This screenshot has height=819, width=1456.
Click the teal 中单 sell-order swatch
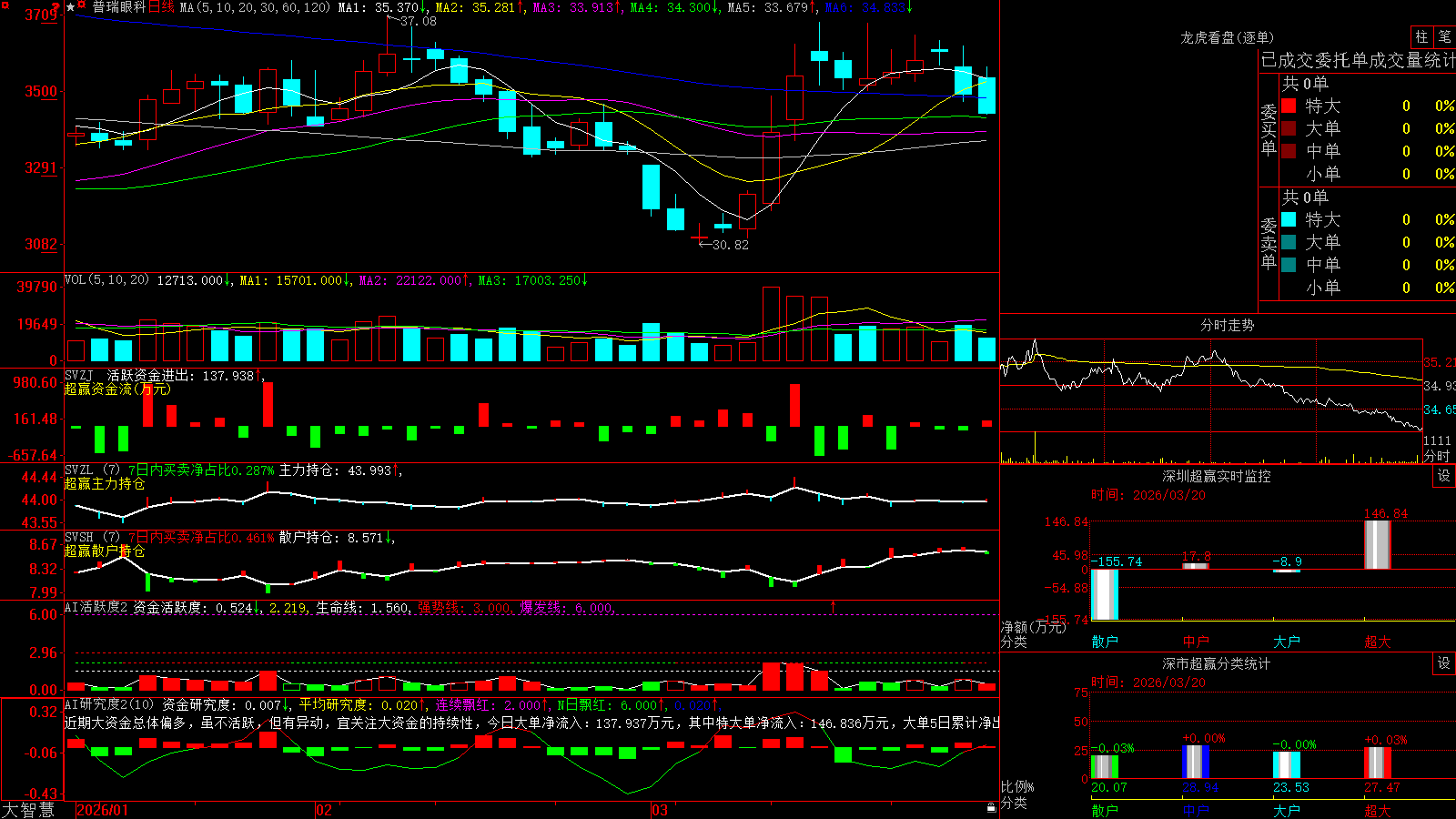pyautogui.click(x=1289, y=265)
